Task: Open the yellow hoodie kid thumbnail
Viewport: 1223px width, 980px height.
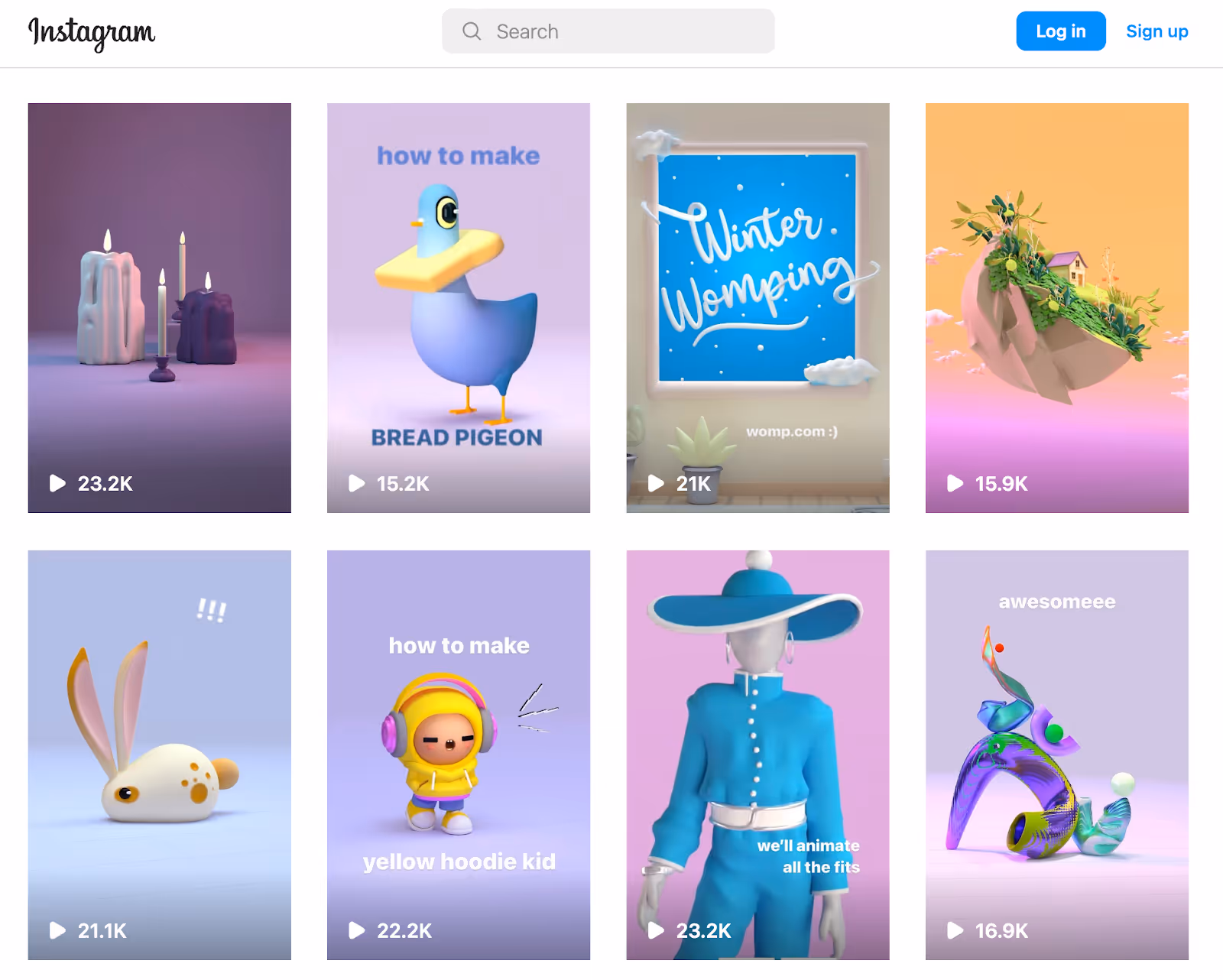Action: pyautogui.click(x=459, y=755)
